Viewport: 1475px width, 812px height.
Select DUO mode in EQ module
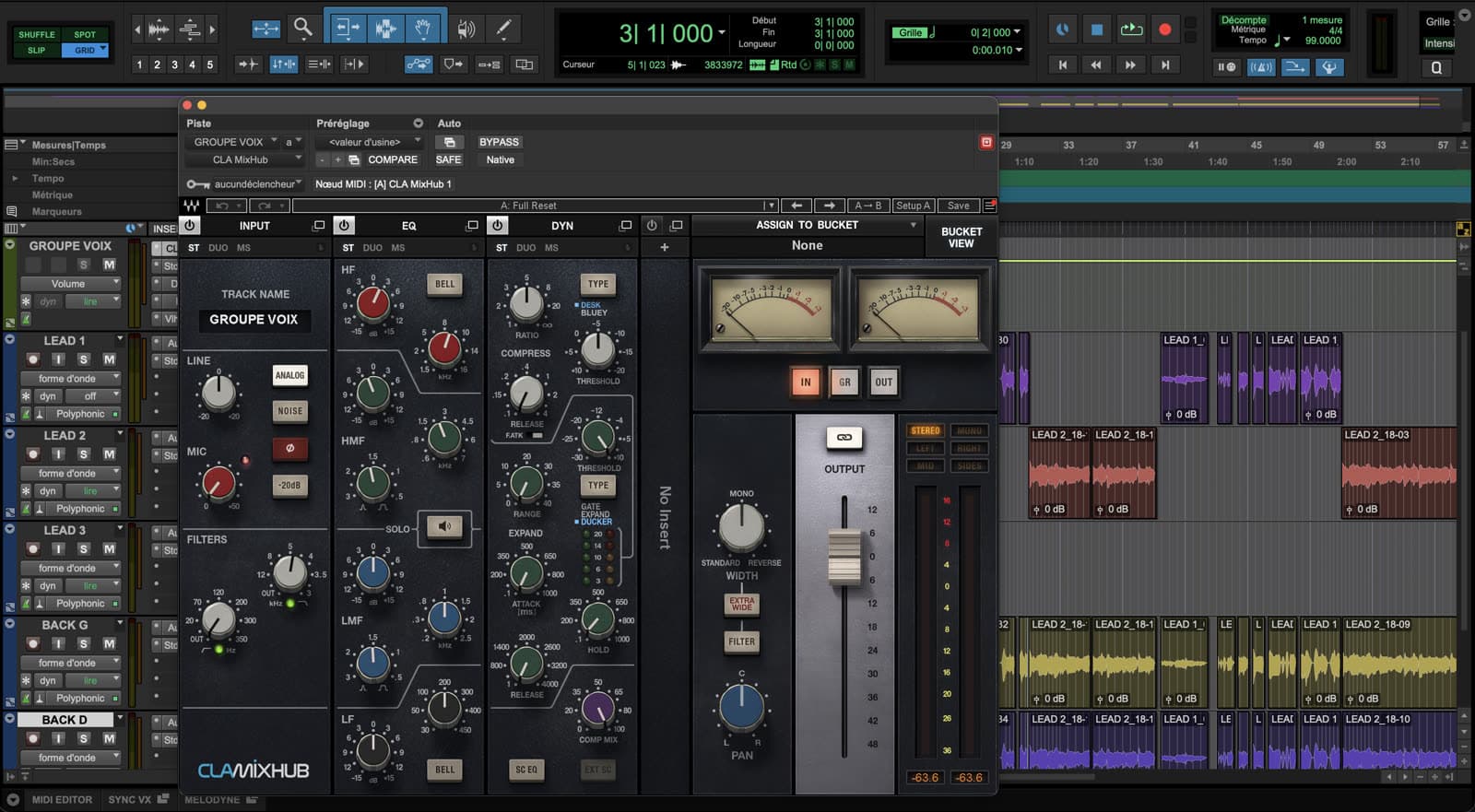[372, 248]
